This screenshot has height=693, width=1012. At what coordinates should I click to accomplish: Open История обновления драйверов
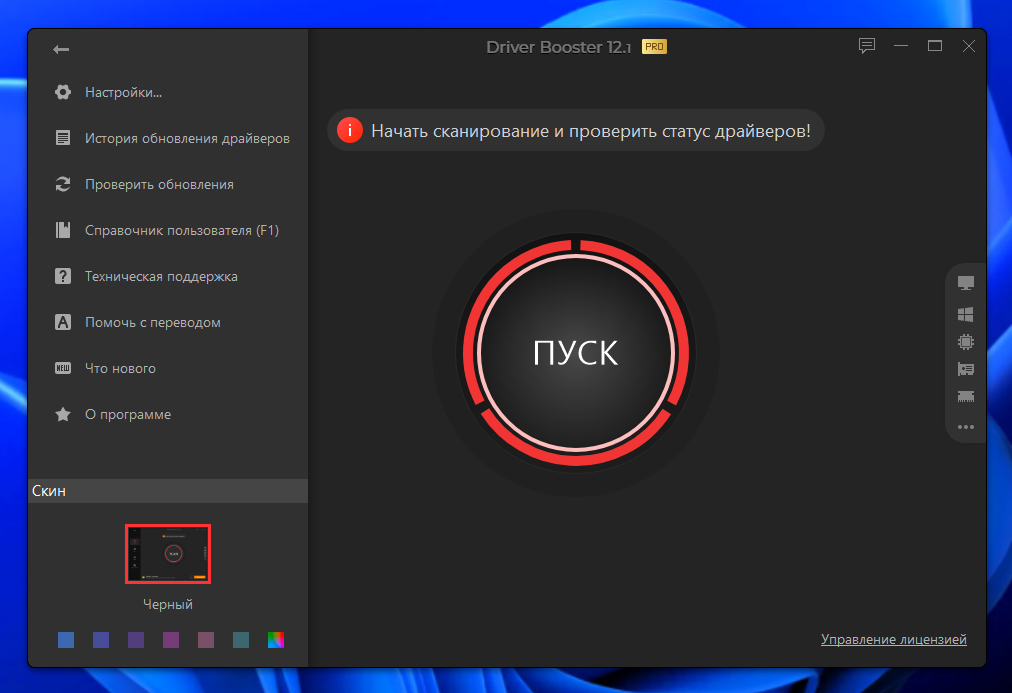(185, 138)
